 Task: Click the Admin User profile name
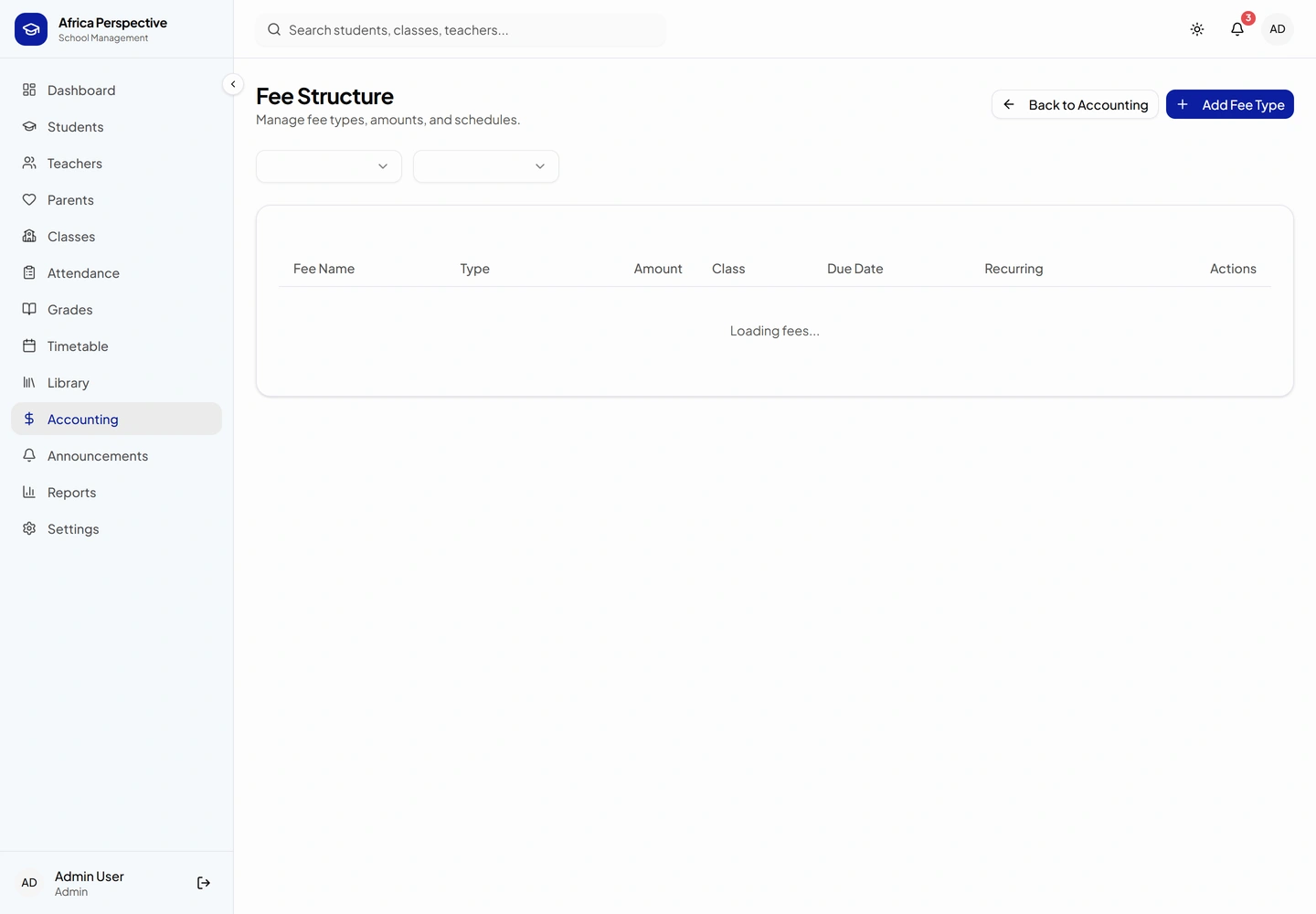tap(90, 876)
